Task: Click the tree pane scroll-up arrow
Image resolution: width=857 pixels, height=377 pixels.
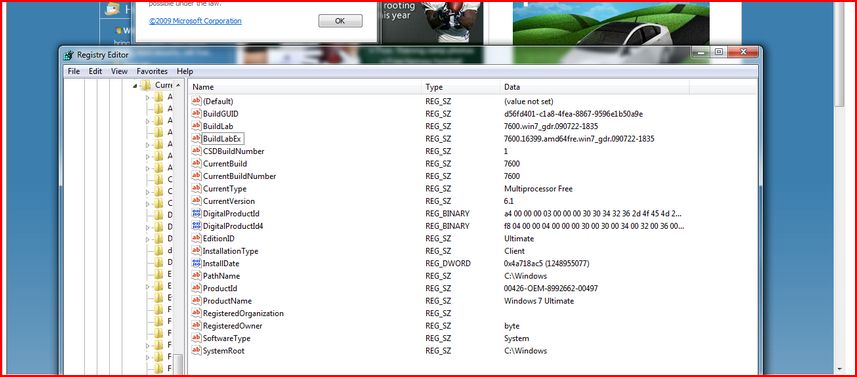Action: click(178, 85)
